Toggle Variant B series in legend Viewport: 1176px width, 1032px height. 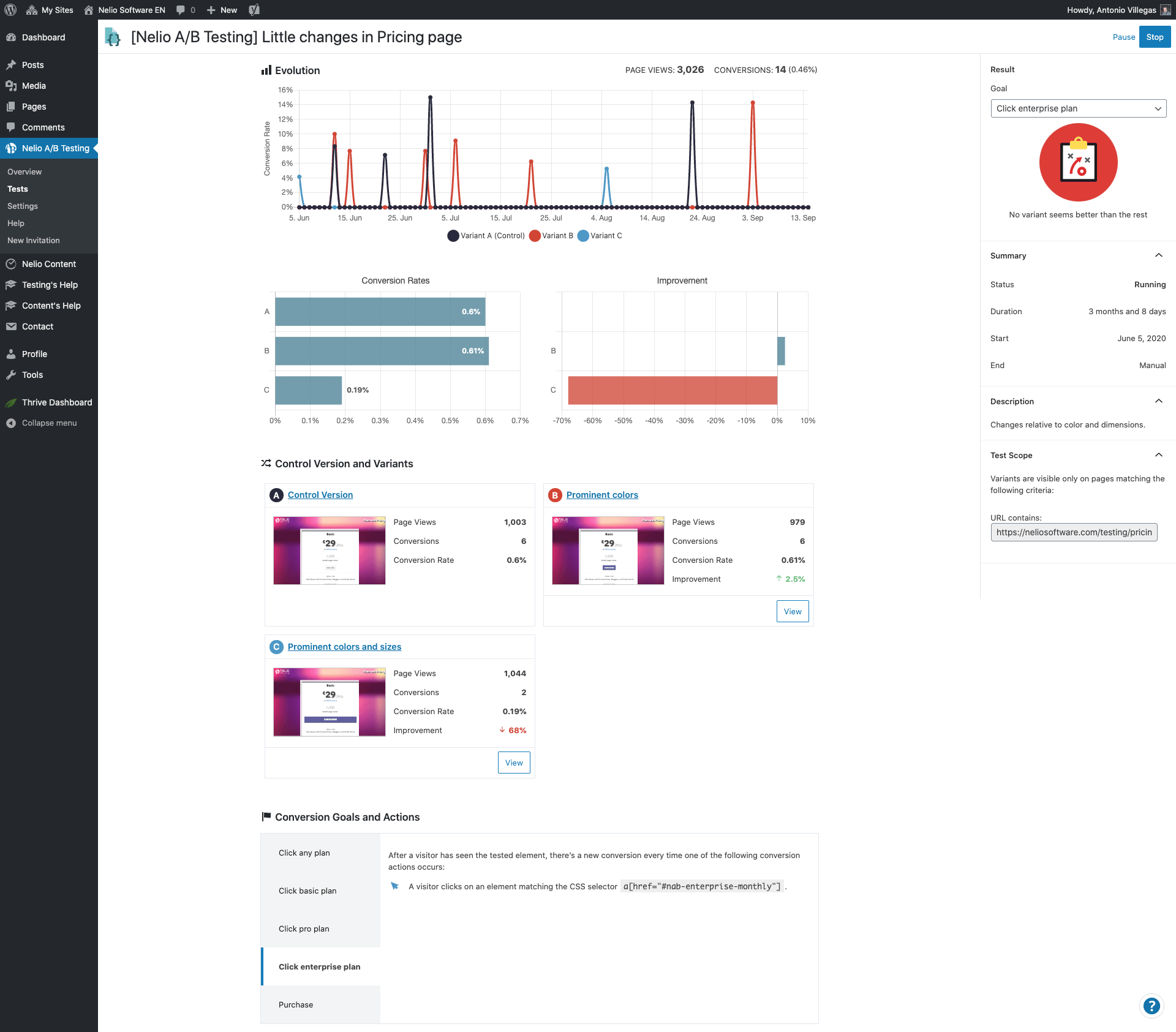point(551,236)
